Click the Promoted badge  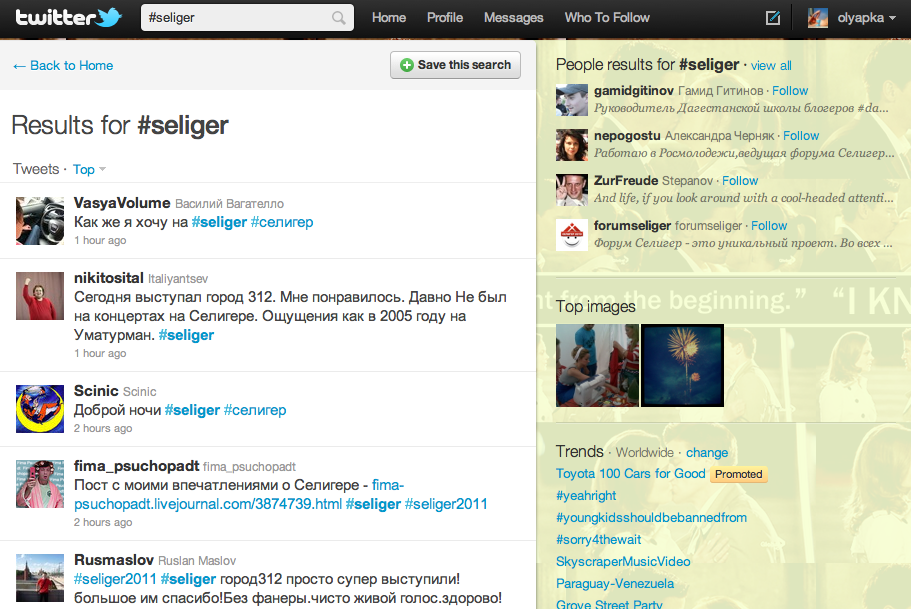point(738,474)
